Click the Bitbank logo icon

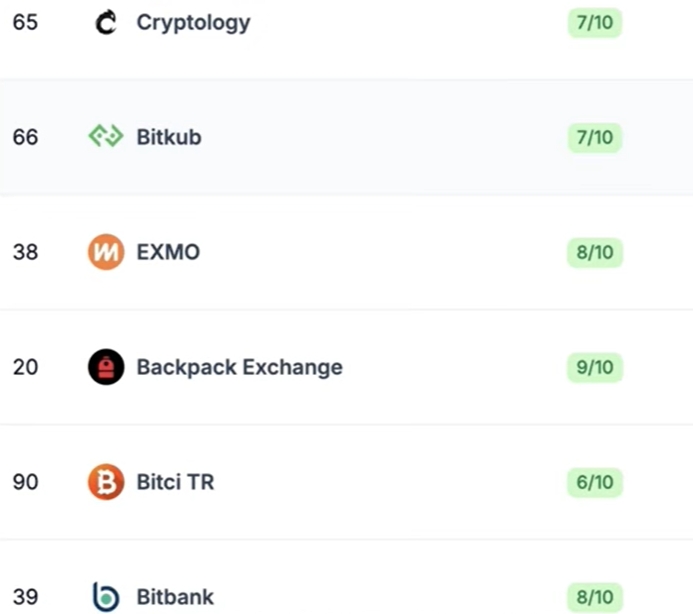(106, 597)
